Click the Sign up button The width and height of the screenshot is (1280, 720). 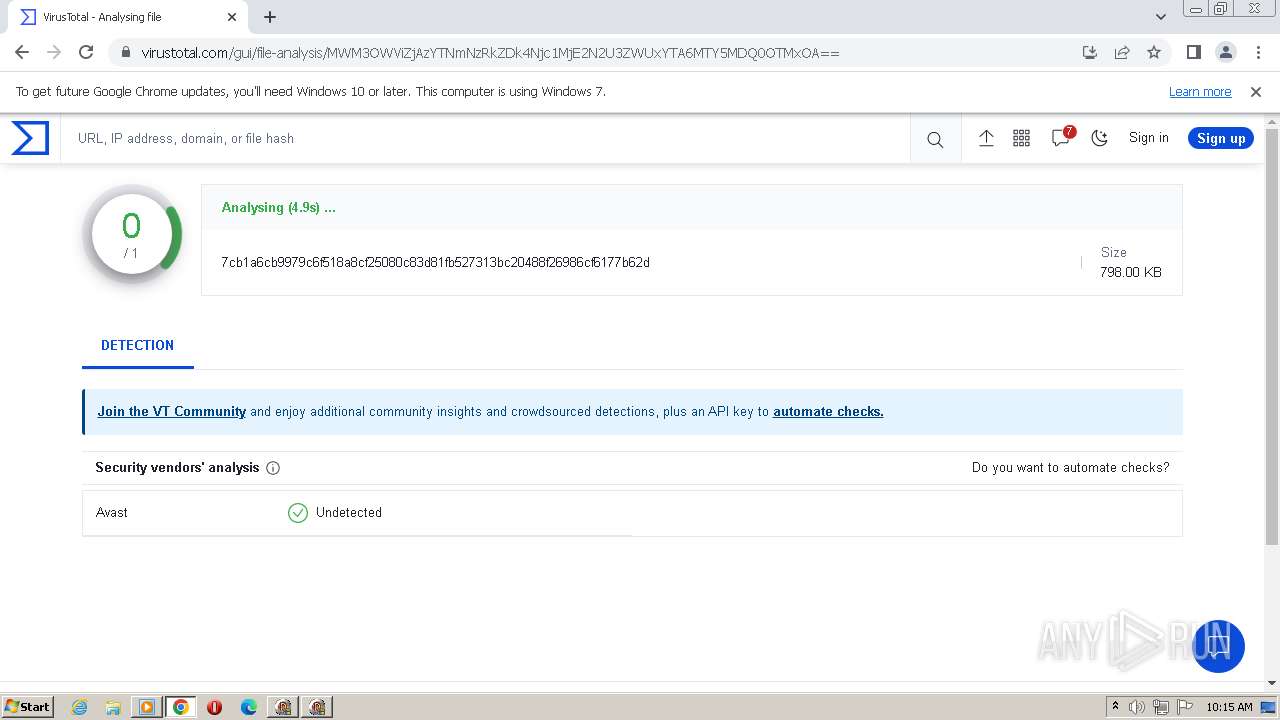pos(1221,138)
